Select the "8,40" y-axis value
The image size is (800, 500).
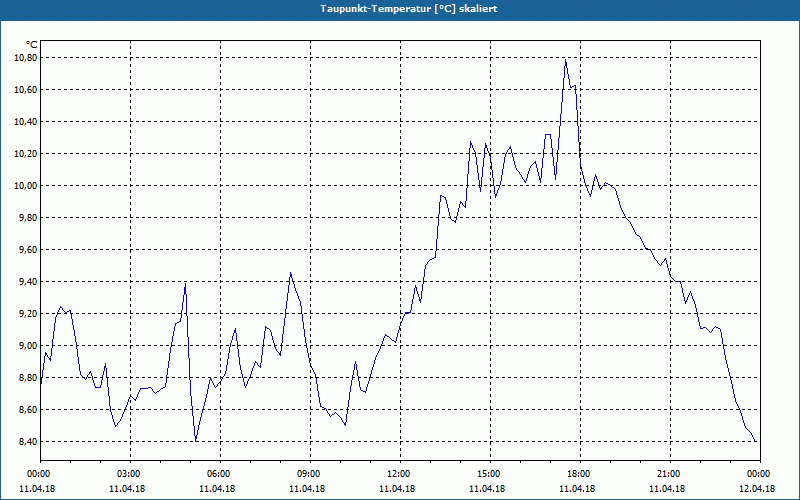28,441
